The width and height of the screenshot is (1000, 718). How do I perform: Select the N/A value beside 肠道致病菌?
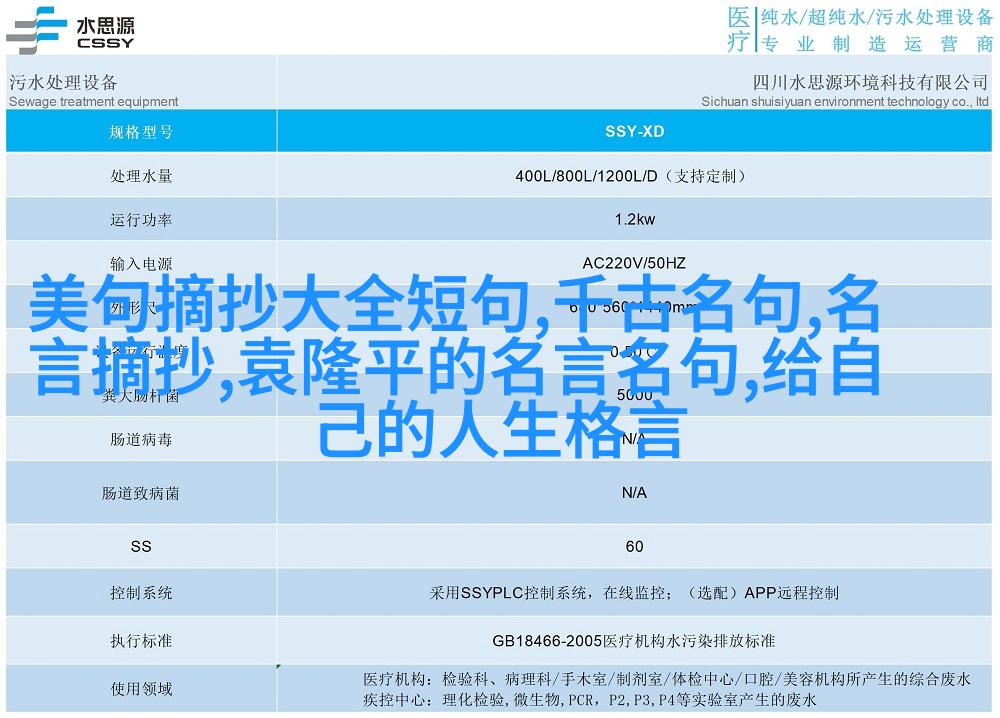tap(634, 492)
